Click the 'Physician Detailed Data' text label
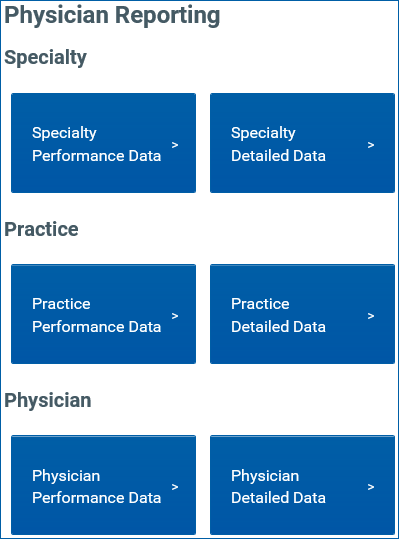 click(278, 487)
